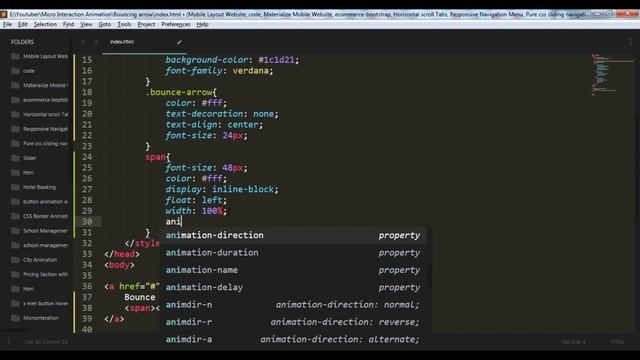Click the unsaved pencil icon on index.html tab
Screen dimensions: 640x360
point(179,42)
